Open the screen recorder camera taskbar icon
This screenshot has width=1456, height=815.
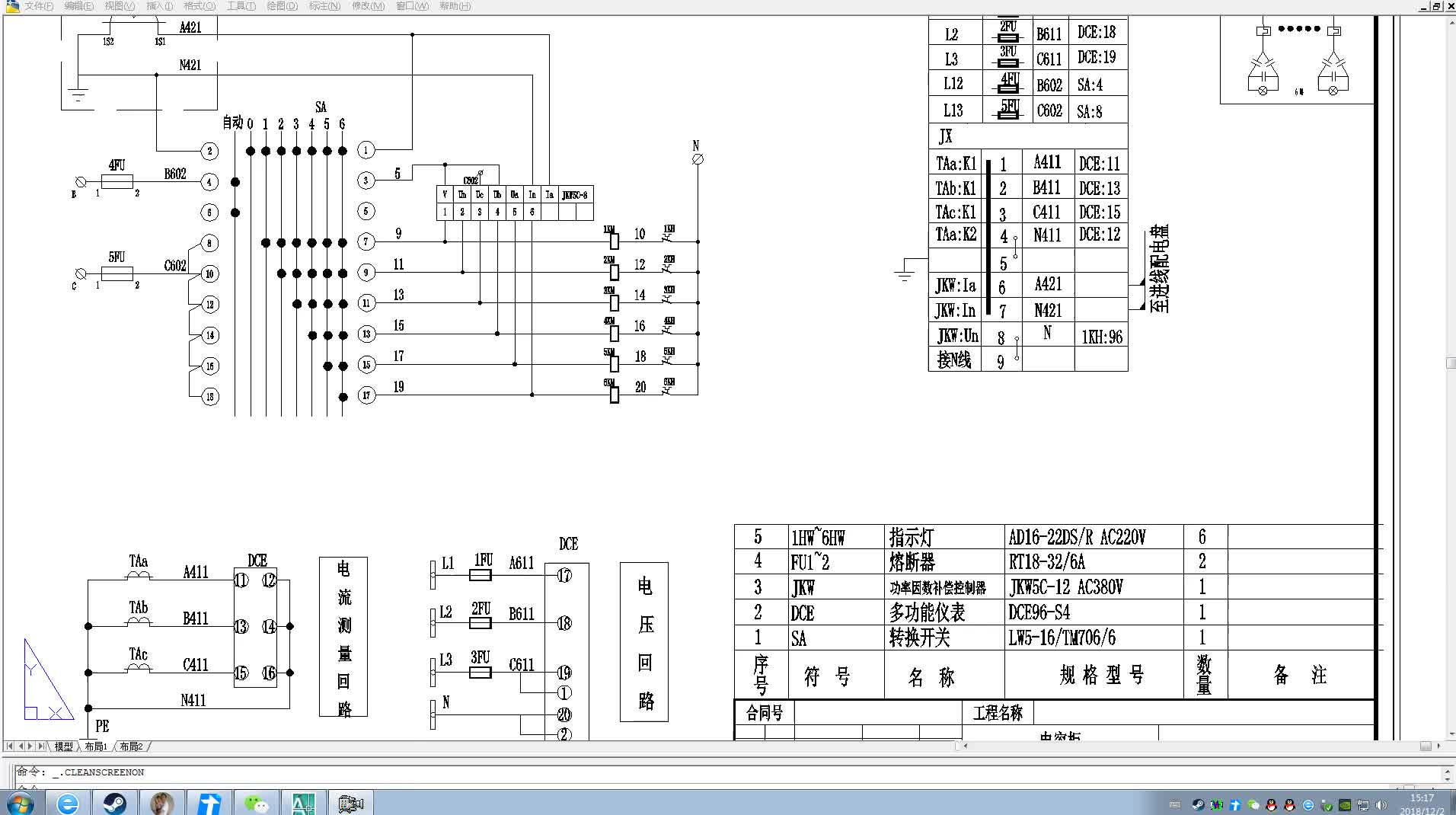[350, 804]
